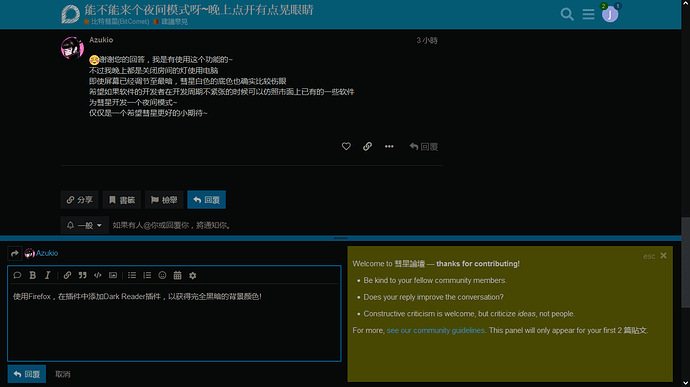The width and height of the screenshot is (690, 387).
Task: Open the community guidelines link
Action: (436, 330)
